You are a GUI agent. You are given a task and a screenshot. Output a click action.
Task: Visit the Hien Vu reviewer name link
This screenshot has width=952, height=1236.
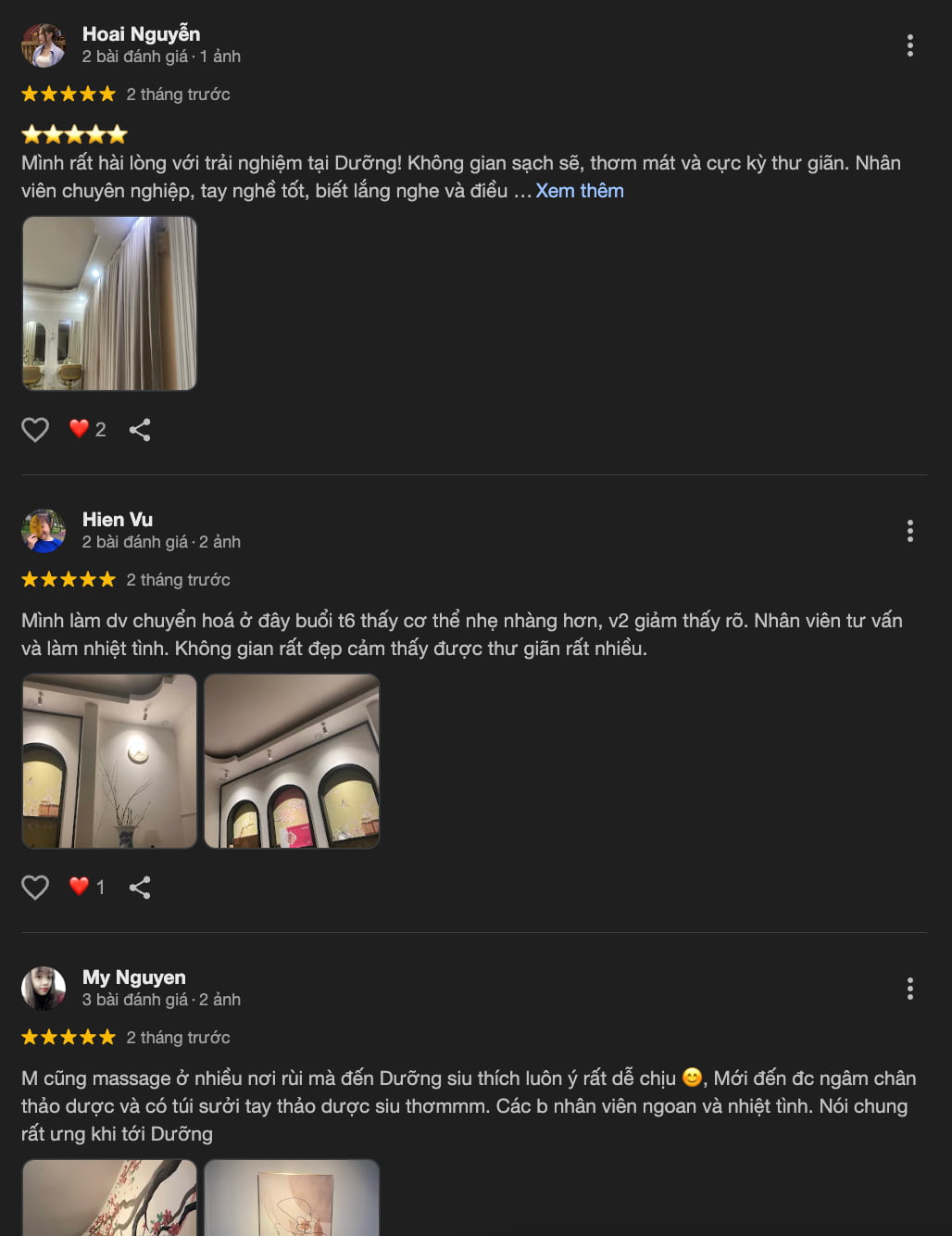coord(118,520)
